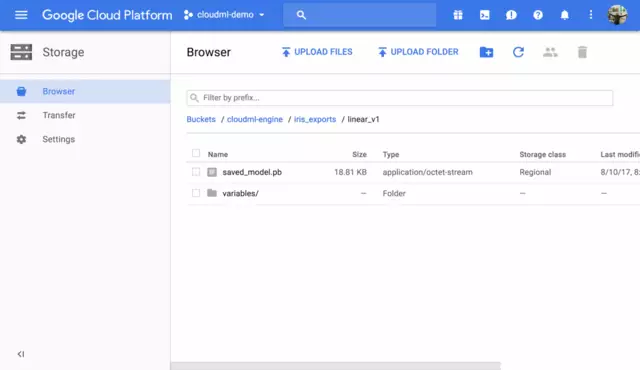
Task: Refresh the bucket listing
Action: coord(518,52)
